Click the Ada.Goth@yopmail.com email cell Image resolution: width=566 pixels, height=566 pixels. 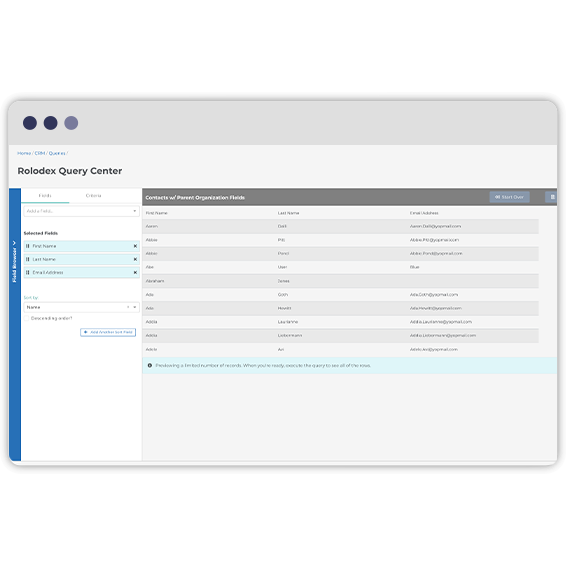(x=434, y=295)
